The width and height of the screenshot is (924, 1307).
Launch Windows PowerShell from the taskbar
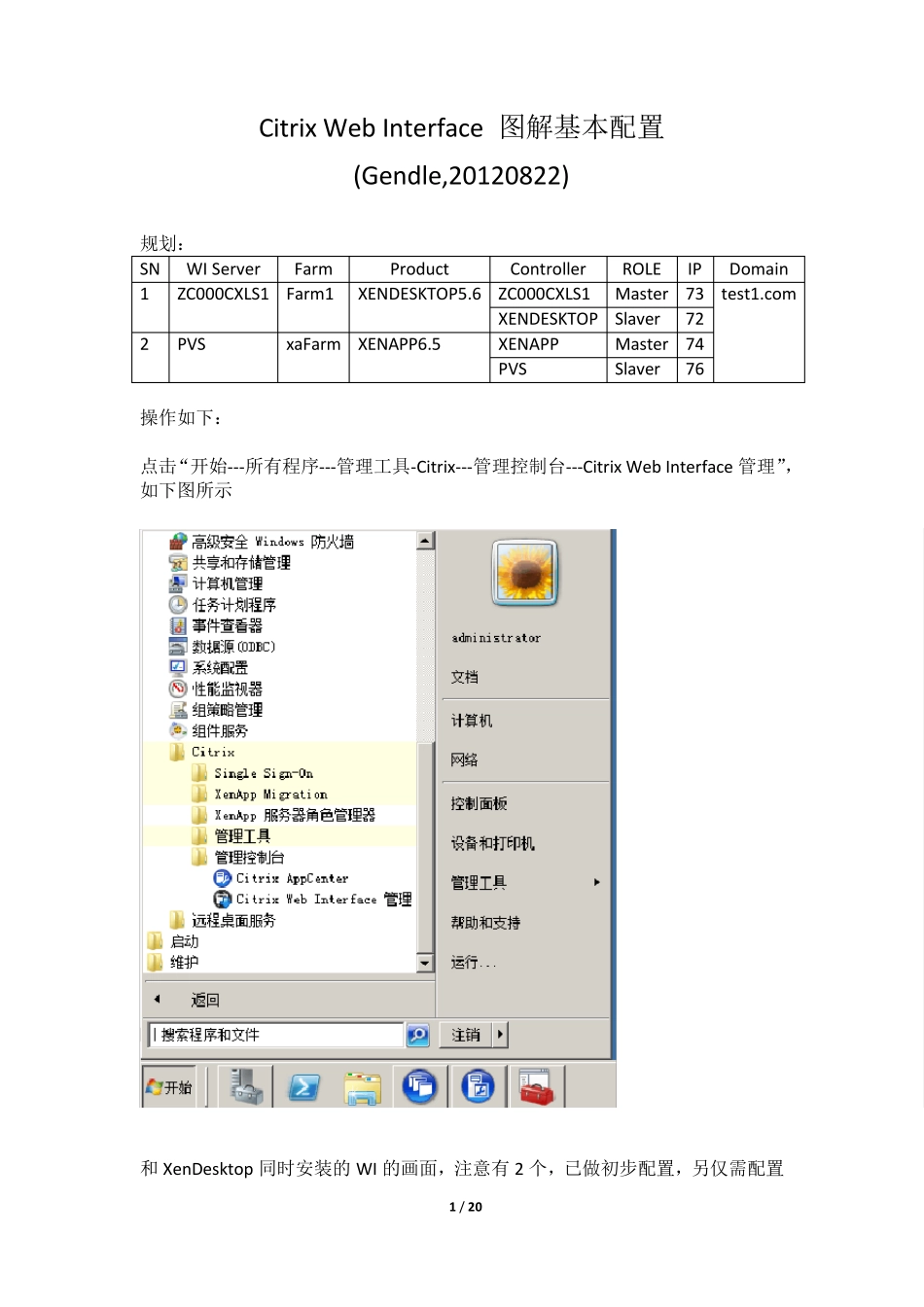(x=303, y=1087)
